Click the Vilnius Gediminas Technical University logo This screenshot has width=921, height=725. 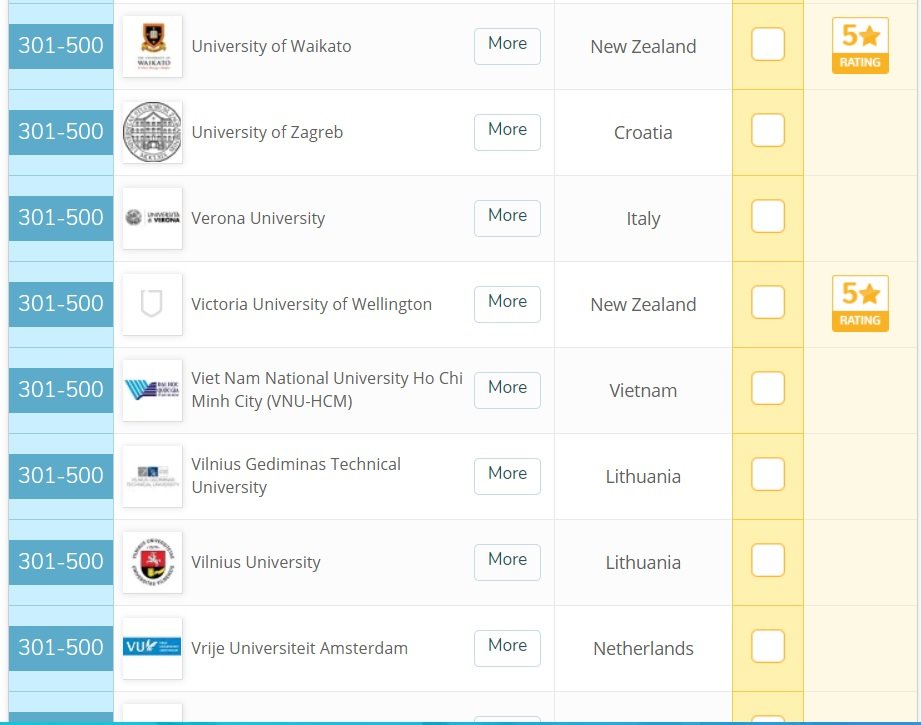tap(152, 476)
